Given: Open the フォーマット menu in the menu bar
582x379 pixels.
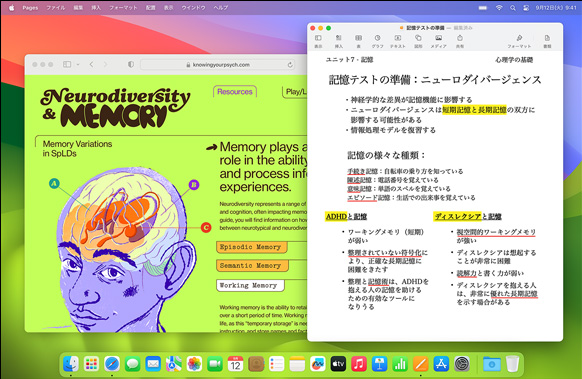Looking at the screenshot, I should click(x=123, y=7).
